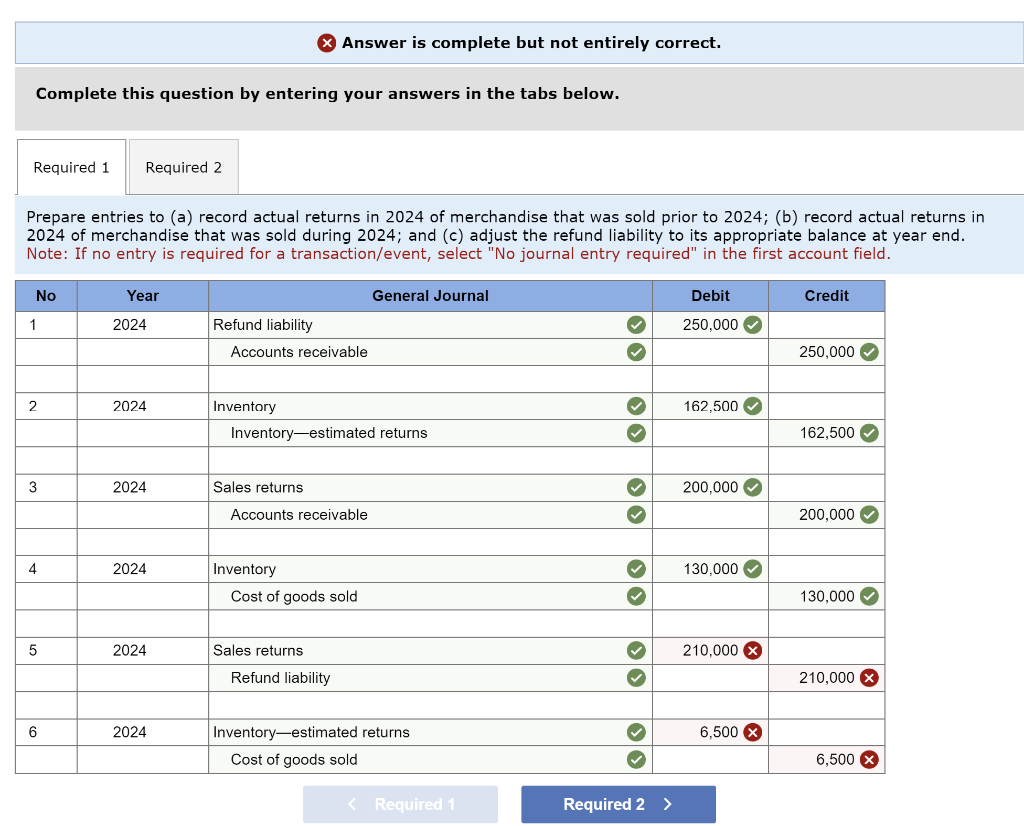
Task: Open the Required 1 tab
Action: coord(71,167)
